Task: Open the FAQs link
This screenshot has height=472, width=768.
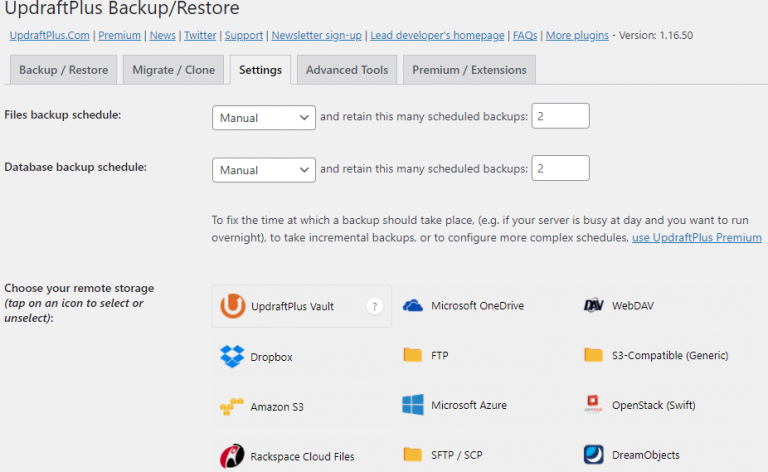Action: (x=525, y=35)
